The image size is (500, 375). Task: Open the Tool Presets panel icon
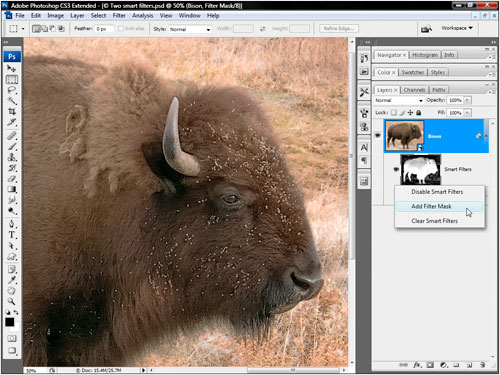click(364, 92)
